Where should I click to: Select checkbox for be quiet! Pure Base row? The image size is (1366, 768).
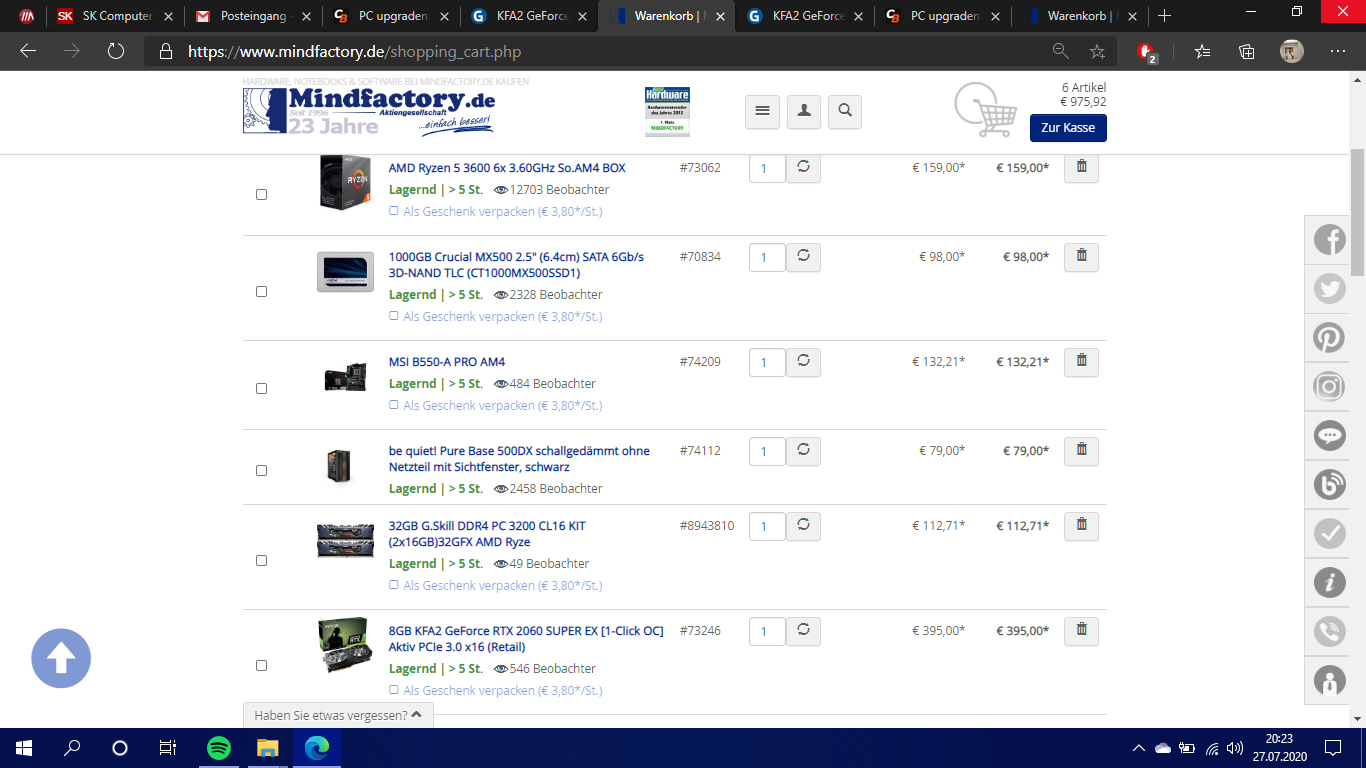coord(262,471)
